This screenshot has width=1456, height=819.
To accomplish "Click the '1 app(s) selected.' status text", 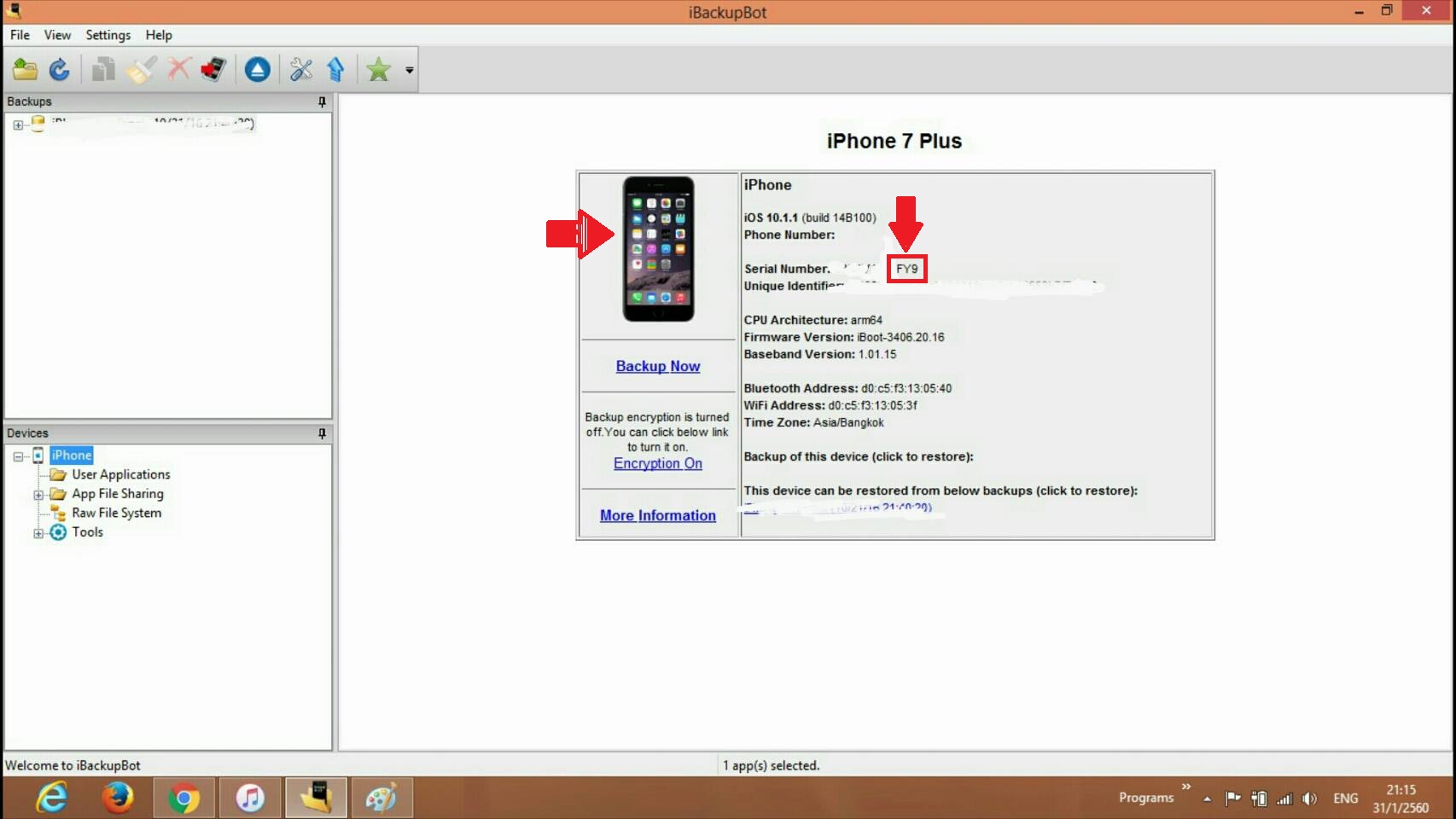I will coord(772,765).
